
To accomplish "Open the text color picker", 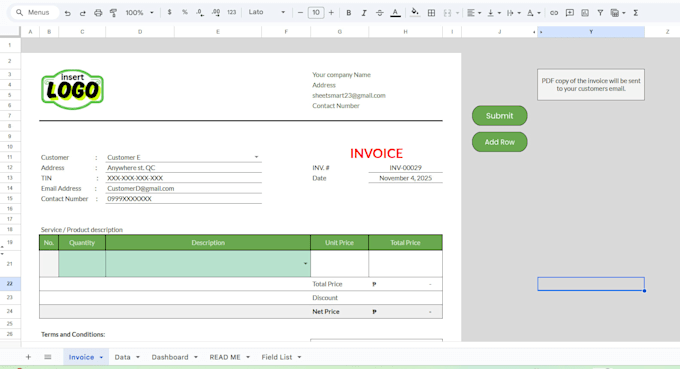I will [395, 13].
